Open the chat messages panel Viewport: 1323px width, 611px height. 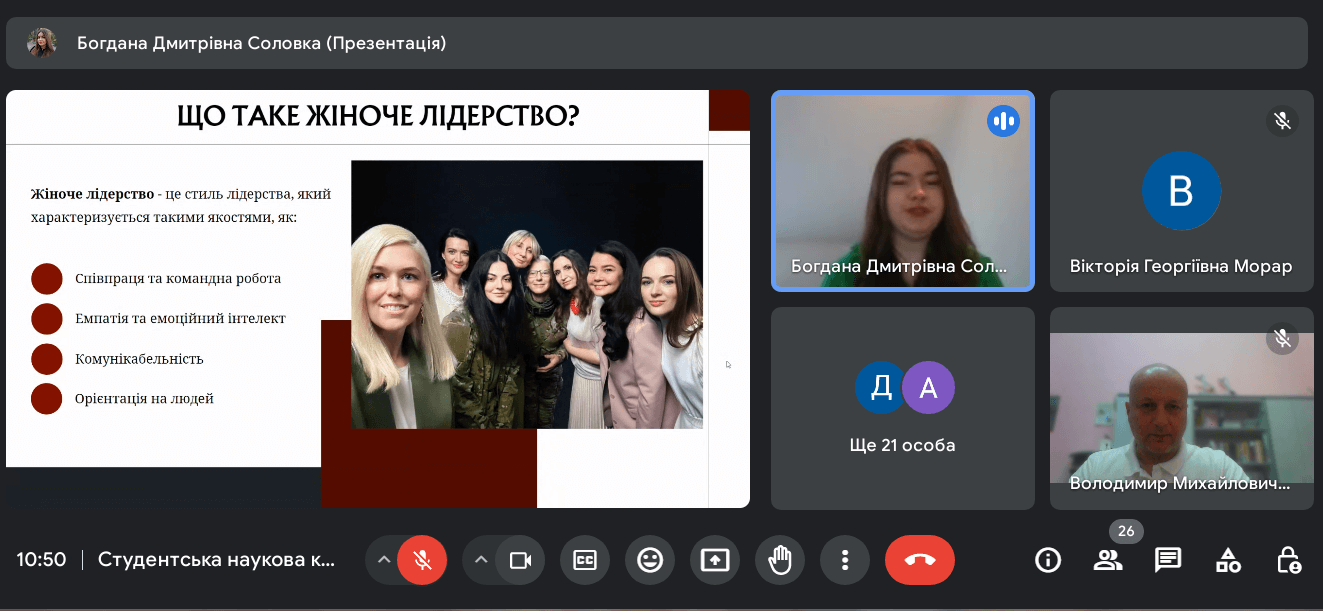coord(1168,560)
